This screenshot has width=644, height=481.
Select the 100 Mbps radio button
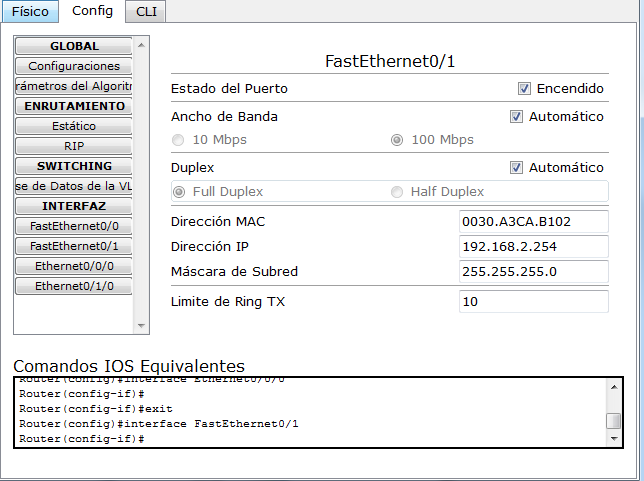coord(397,140)
